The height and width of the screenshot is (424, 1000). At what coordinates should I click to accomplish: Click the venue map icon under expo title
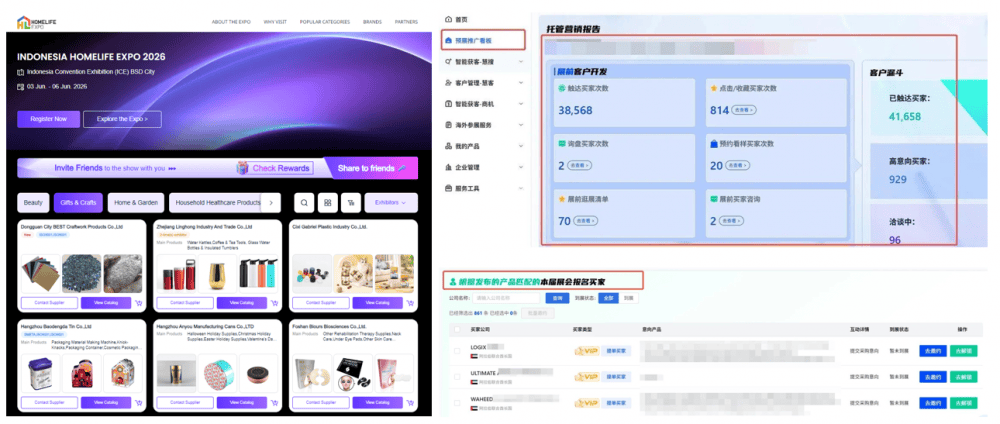click(x=20, y=72)
